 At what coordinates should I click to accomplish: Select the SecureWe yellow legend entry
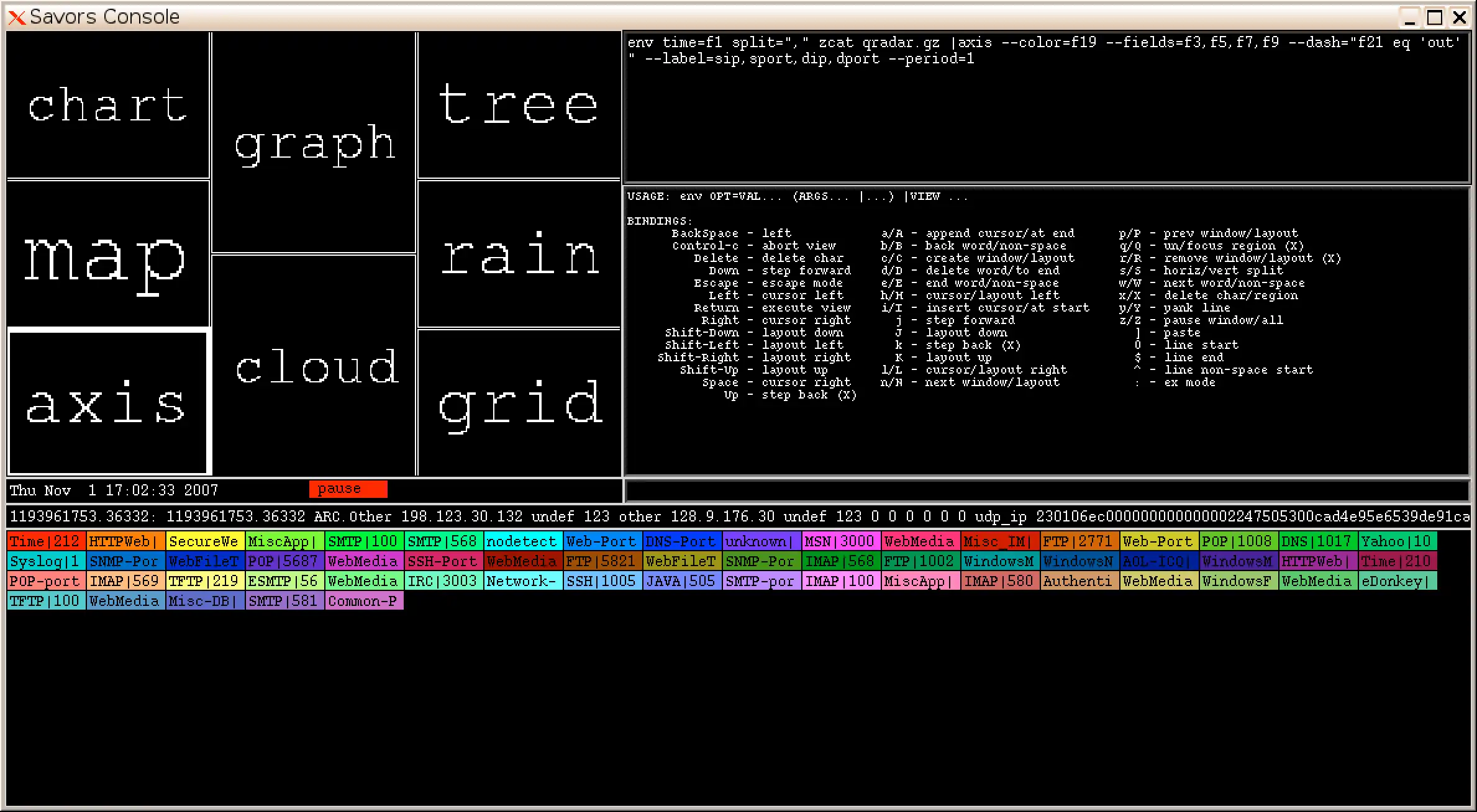205,541
